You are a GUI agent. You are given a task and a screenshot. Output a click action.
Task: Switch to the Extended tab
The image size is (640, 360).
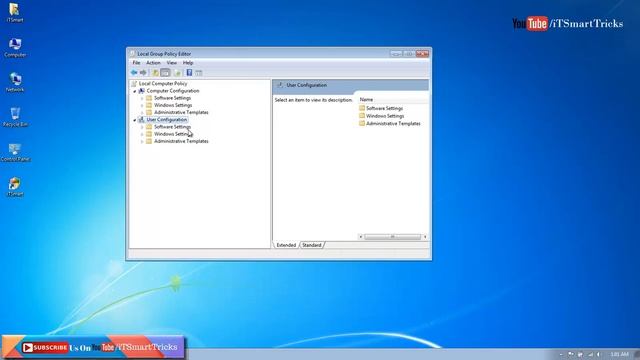[286, 245]
